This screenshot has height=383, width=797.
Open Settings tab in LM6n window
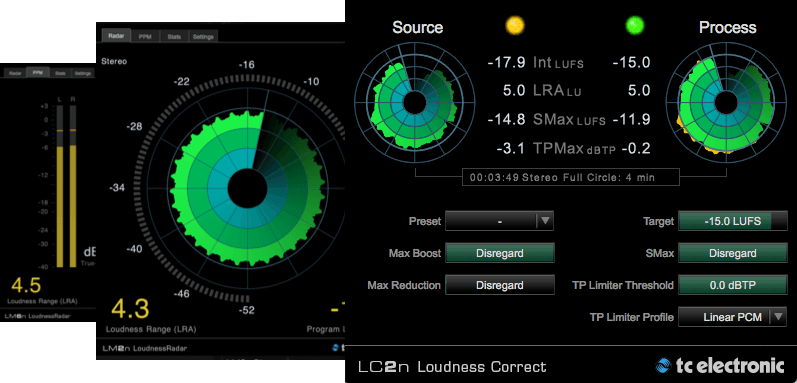coord(82,73)
